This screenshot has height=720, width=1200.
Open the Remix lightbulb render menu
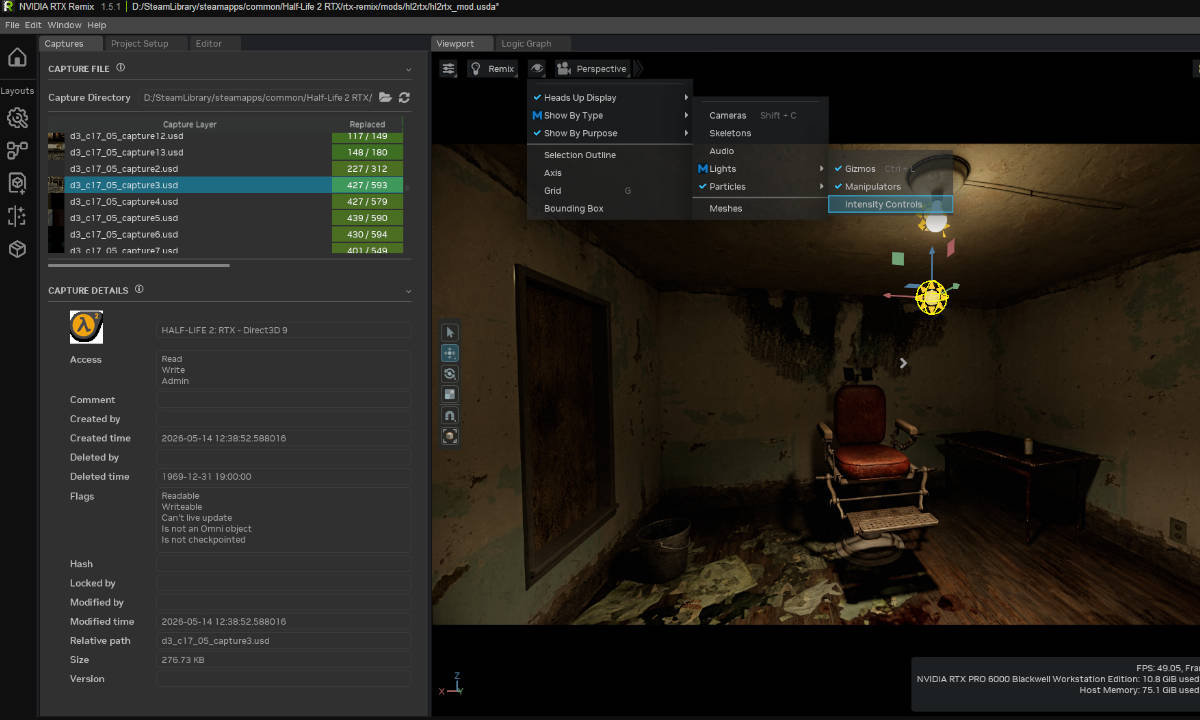pyautogui.click(x=494, y=69)
